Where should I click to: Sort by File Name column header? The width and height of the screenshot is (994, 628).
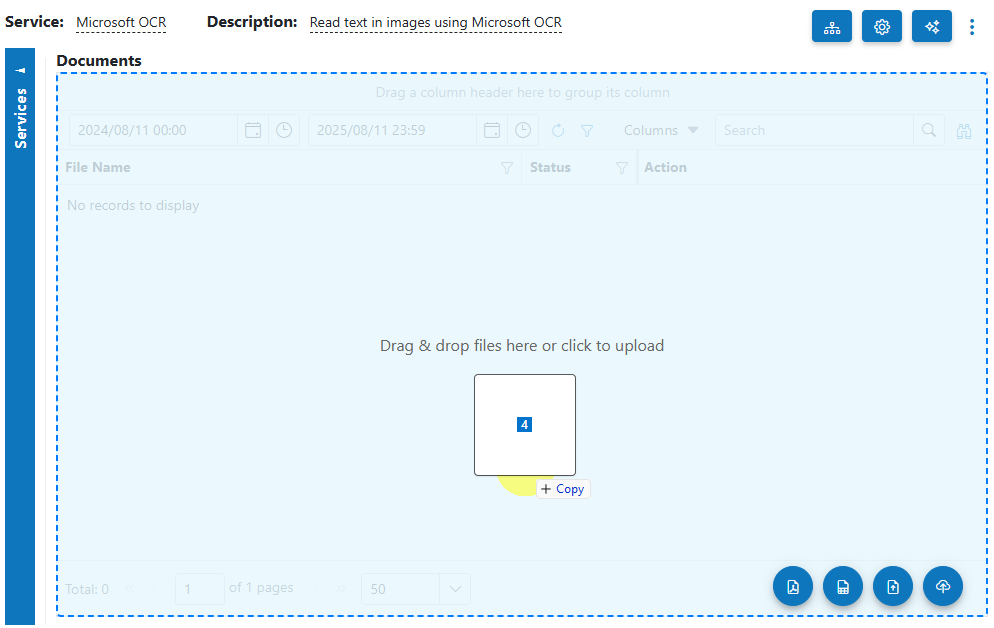(98, 167)
